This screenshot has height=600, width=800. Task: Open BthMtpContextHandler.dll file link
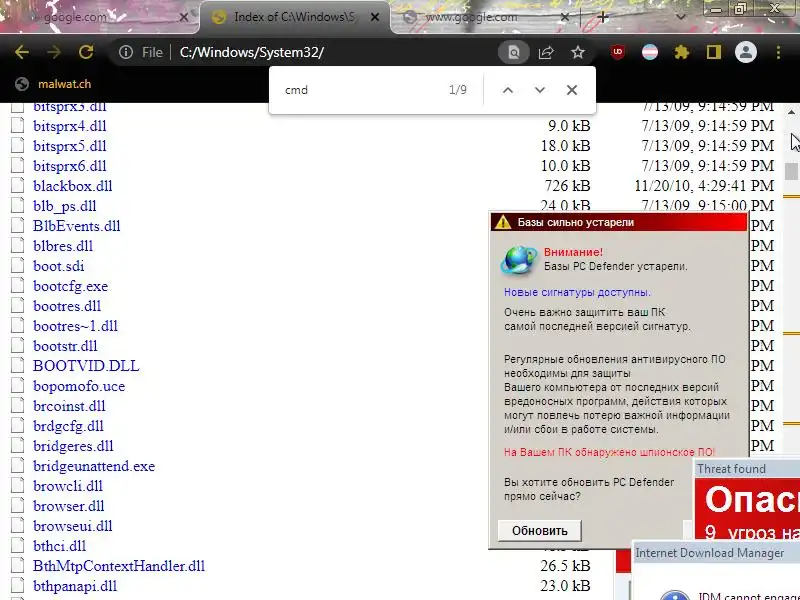(x=119, y=566)
